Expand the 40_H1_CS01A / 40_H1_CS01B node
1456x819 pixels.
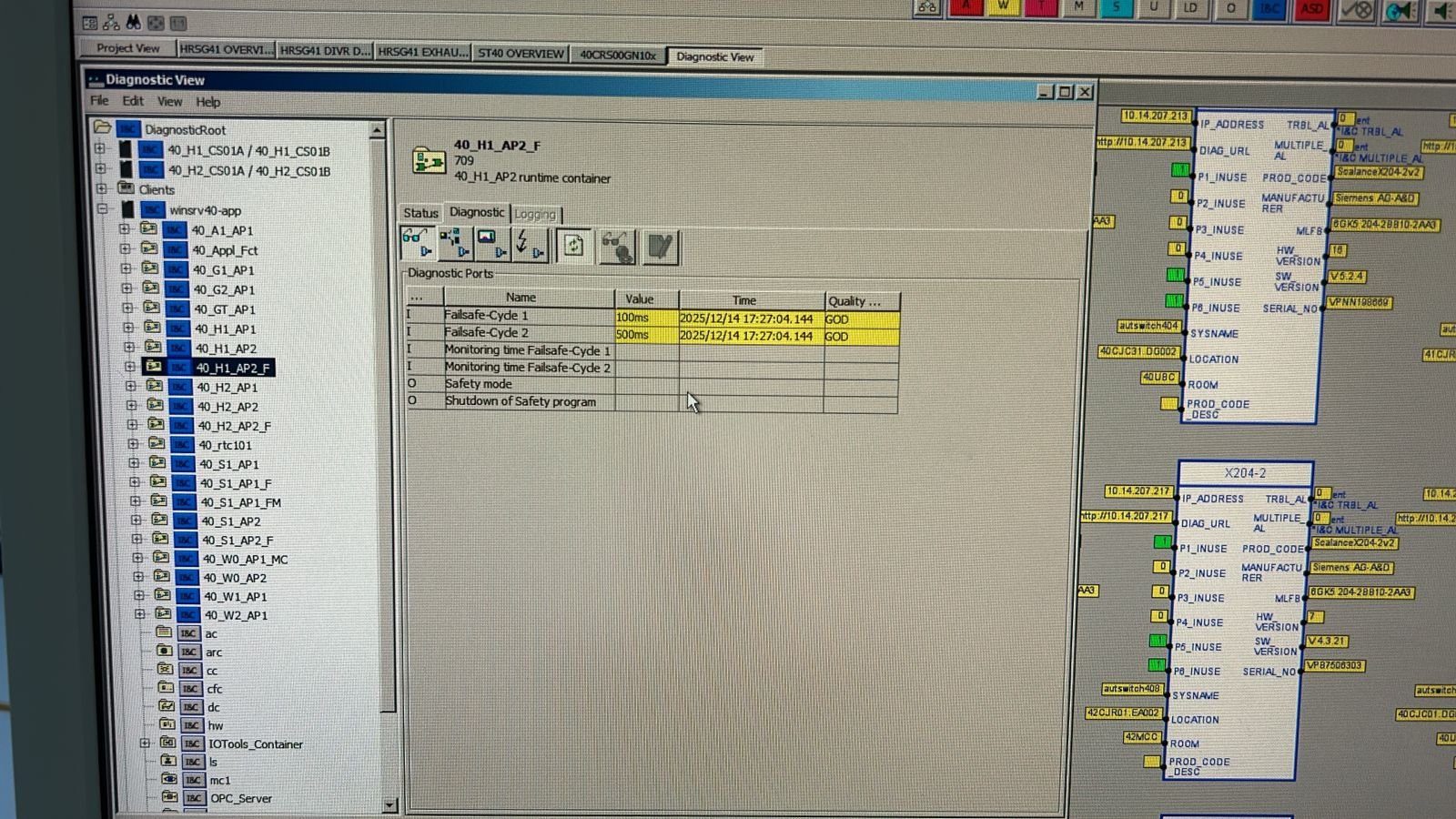coord(100,149)
